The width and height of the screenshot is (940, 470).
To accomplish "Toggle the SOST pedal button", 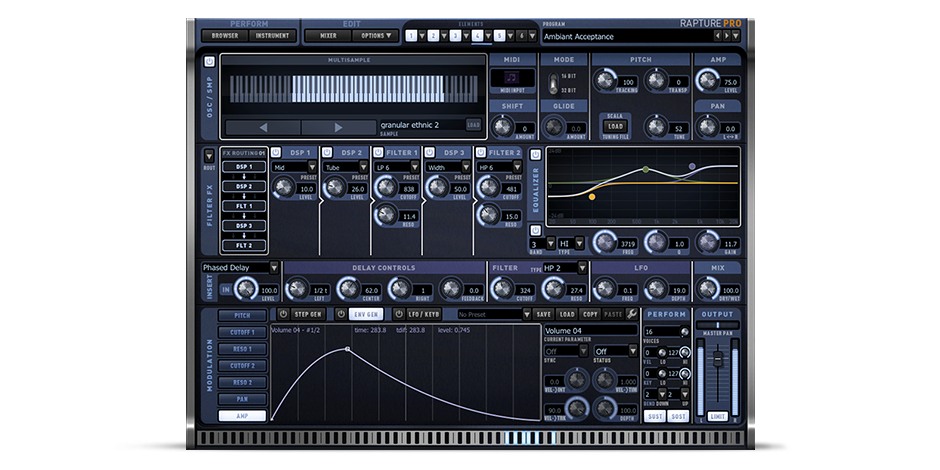I will pyautogui.click(x=678, y=415).
